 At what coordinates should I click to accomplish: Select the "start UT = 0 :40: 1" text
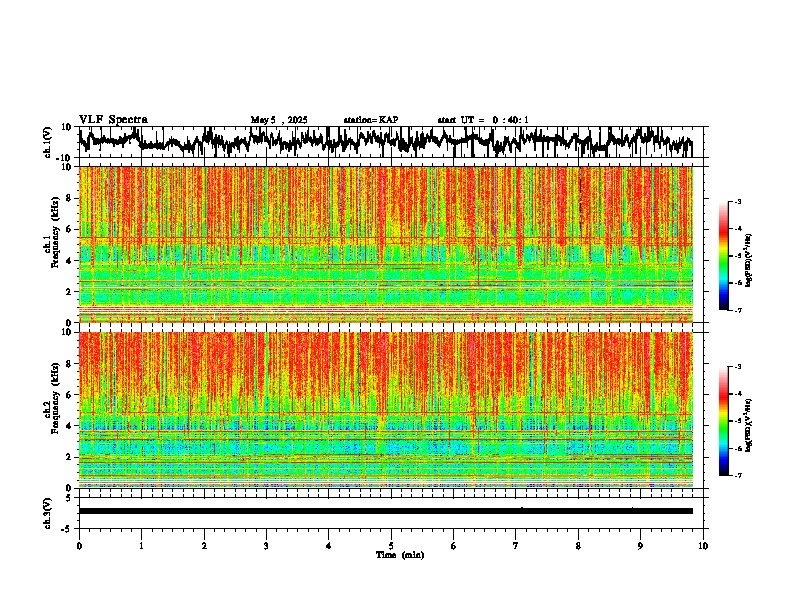[483, 120]
